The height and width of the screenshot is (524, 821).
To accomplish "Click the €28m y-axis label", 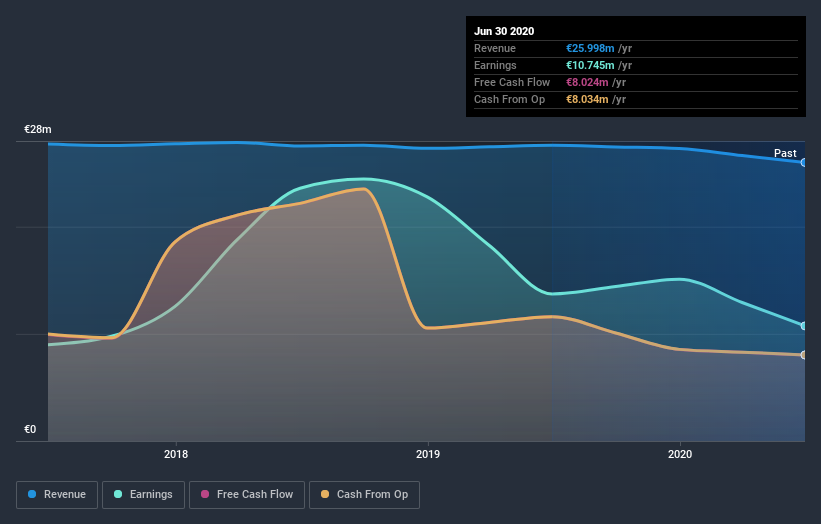I will tap(38, 129).
